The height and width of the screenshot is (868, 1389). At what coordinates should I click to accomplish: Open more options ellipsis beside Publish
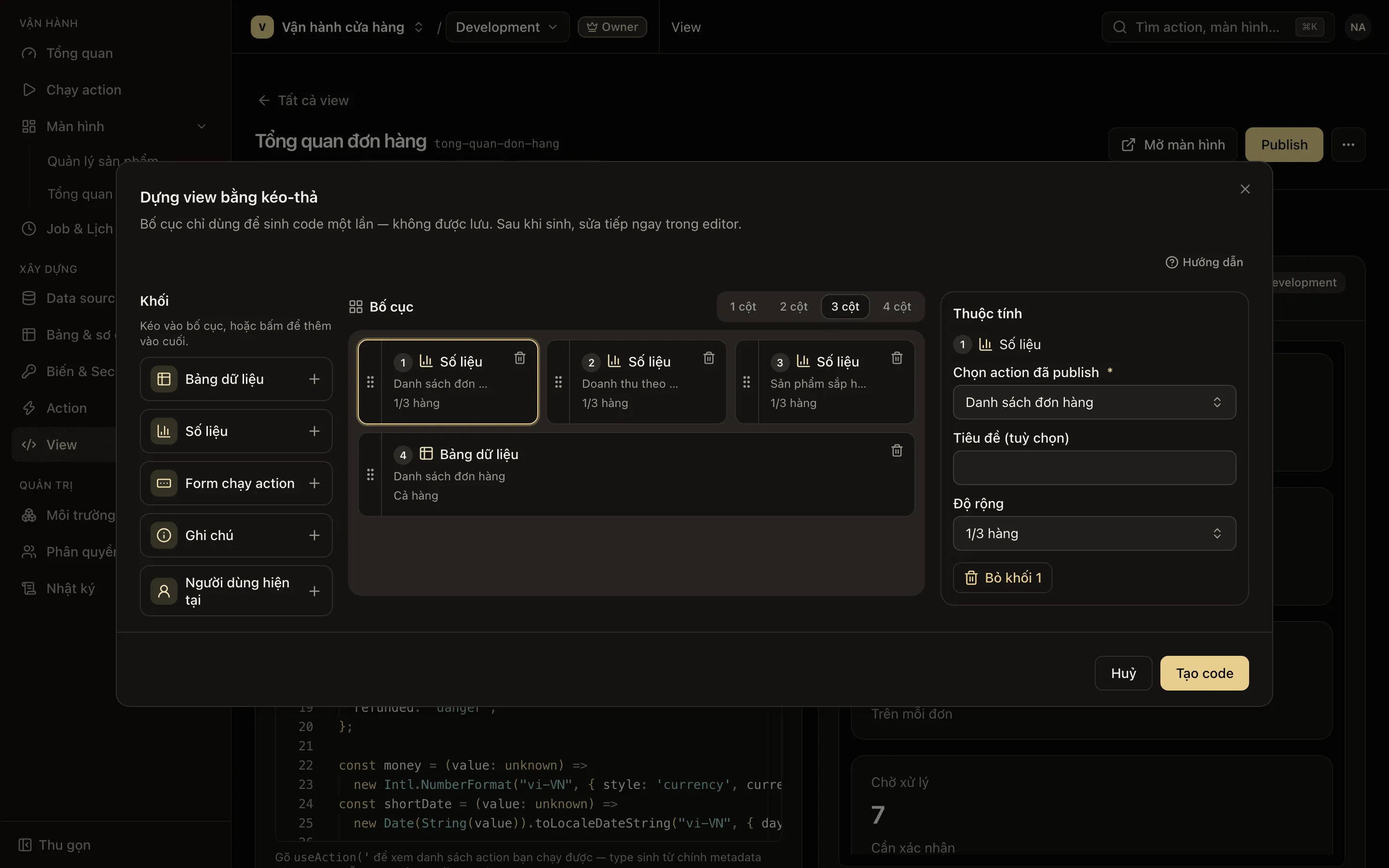[1348, 145]
